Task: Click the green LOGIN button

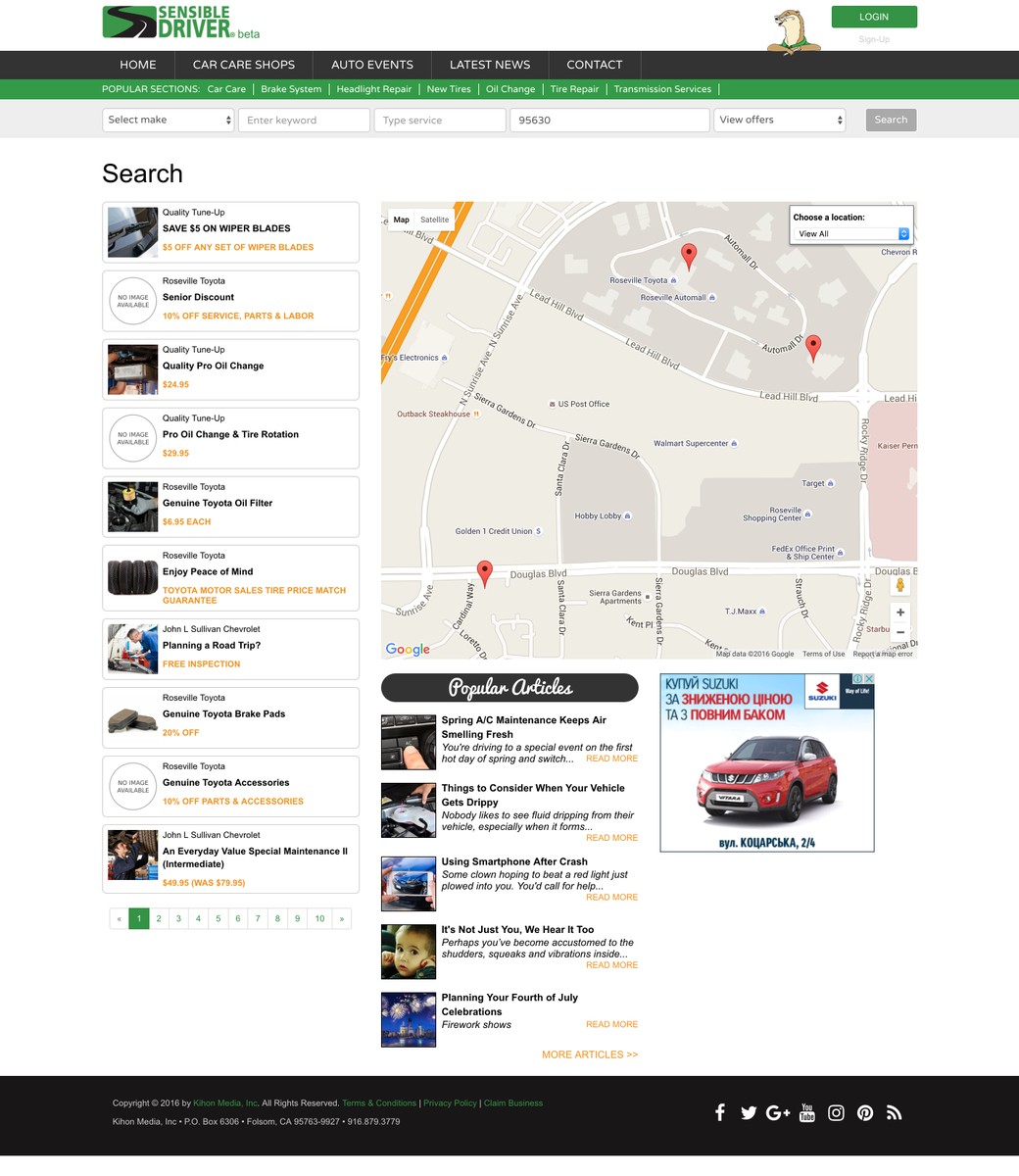Action: [x=874, y=17]
